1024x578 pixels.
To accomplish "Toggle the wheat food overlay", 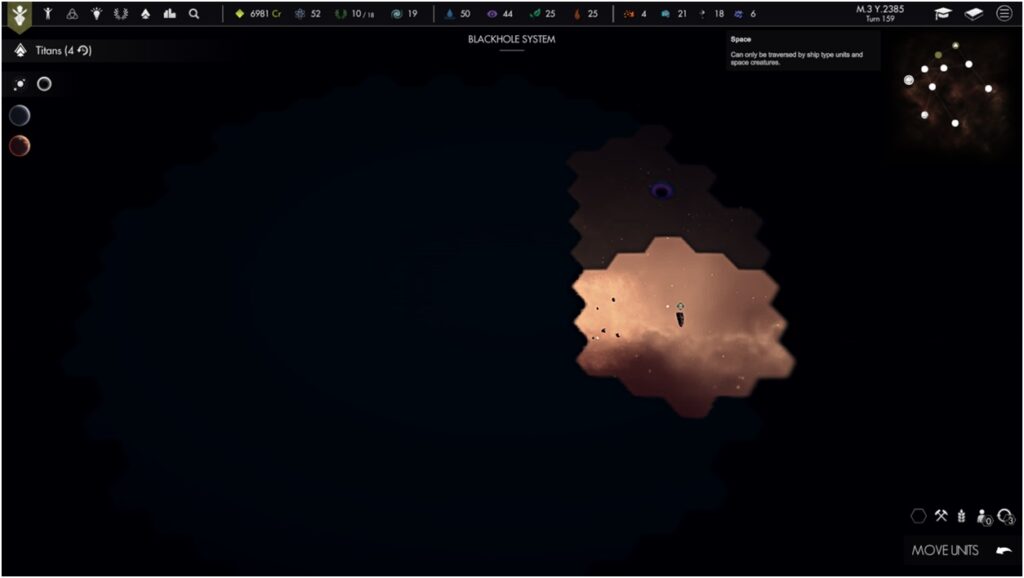I will tap(961, 516).
